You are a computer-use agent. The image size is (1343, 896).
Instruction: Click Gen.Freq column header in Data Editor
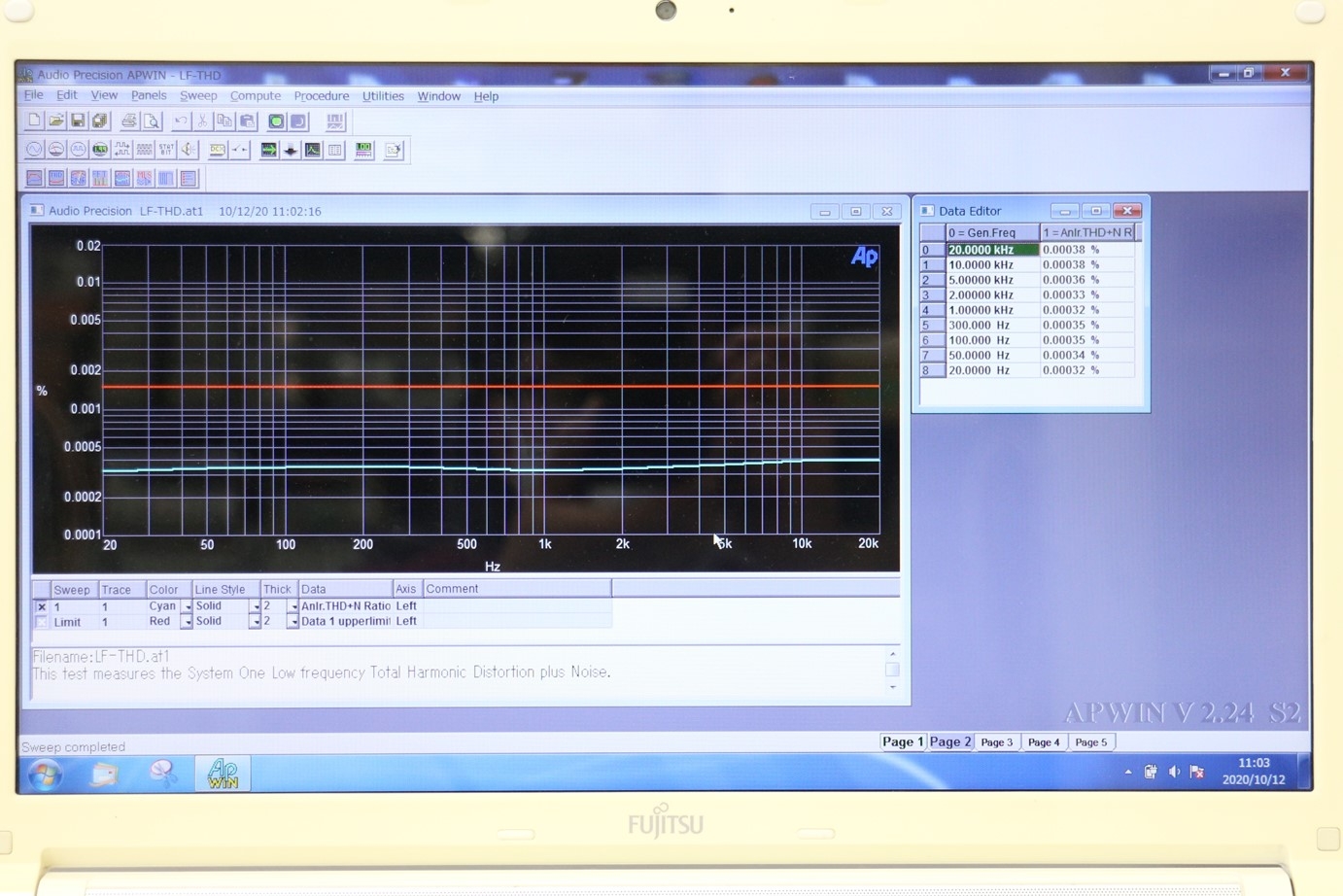tap(991, 232)
